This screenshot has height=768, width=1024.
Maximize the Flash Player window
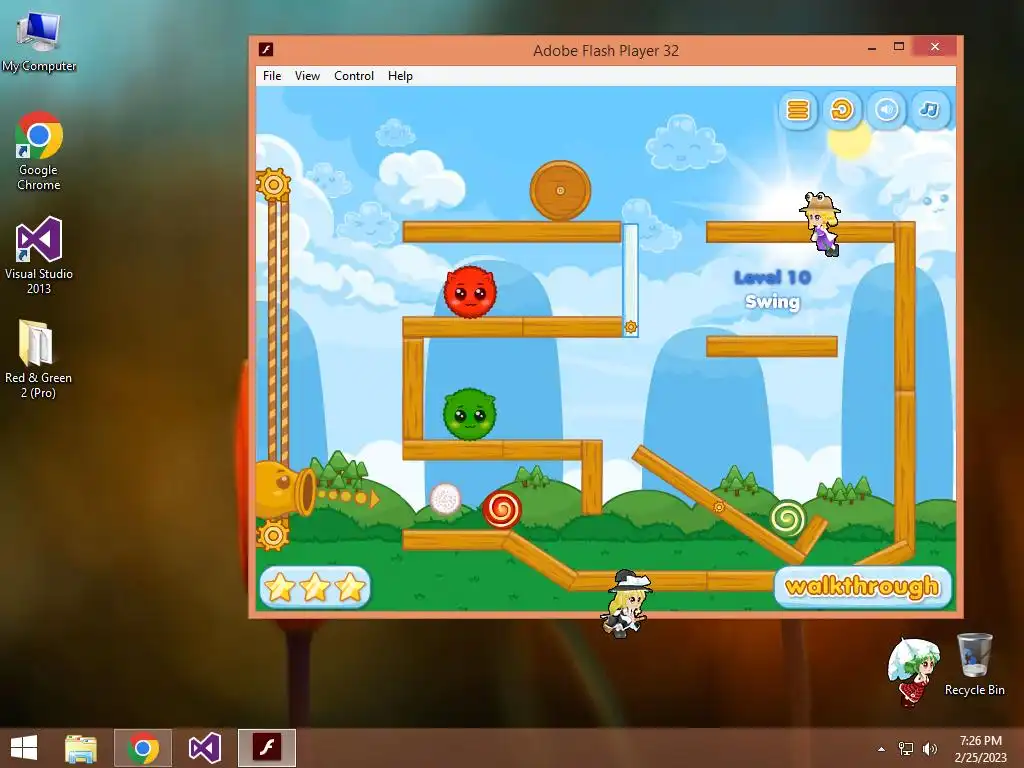(899, 47)
